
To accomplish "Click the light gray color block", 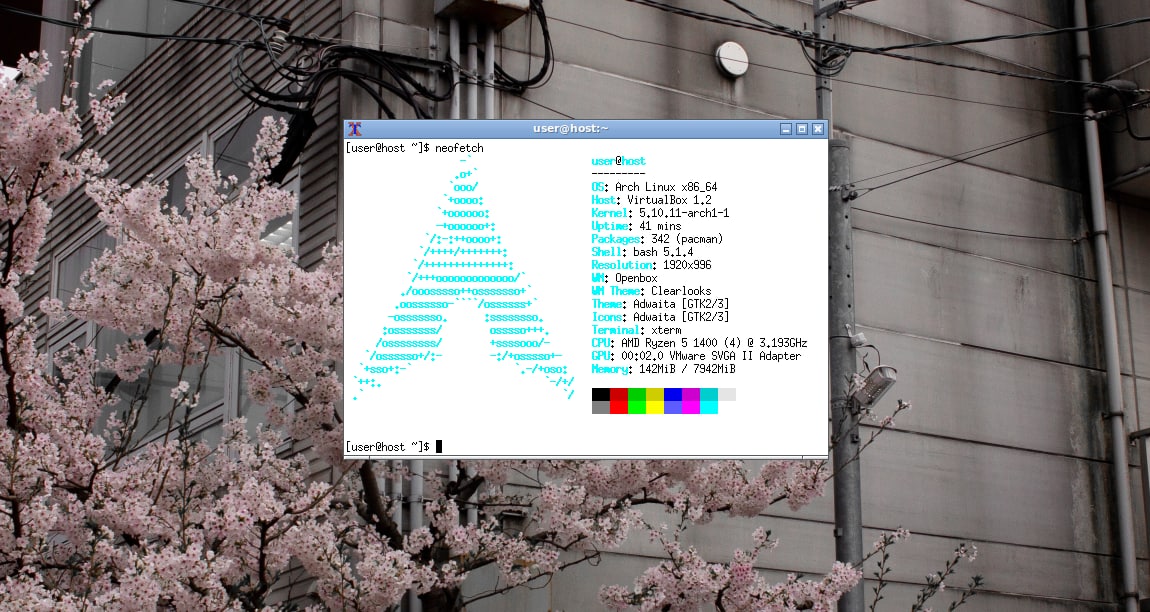I will coord(727,395).
